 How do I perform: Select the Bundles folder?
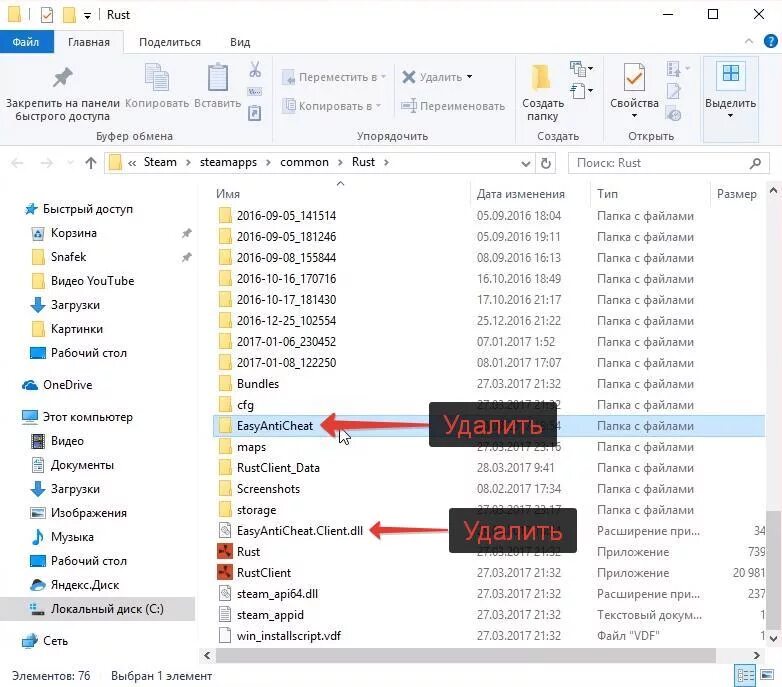(258, 384)
